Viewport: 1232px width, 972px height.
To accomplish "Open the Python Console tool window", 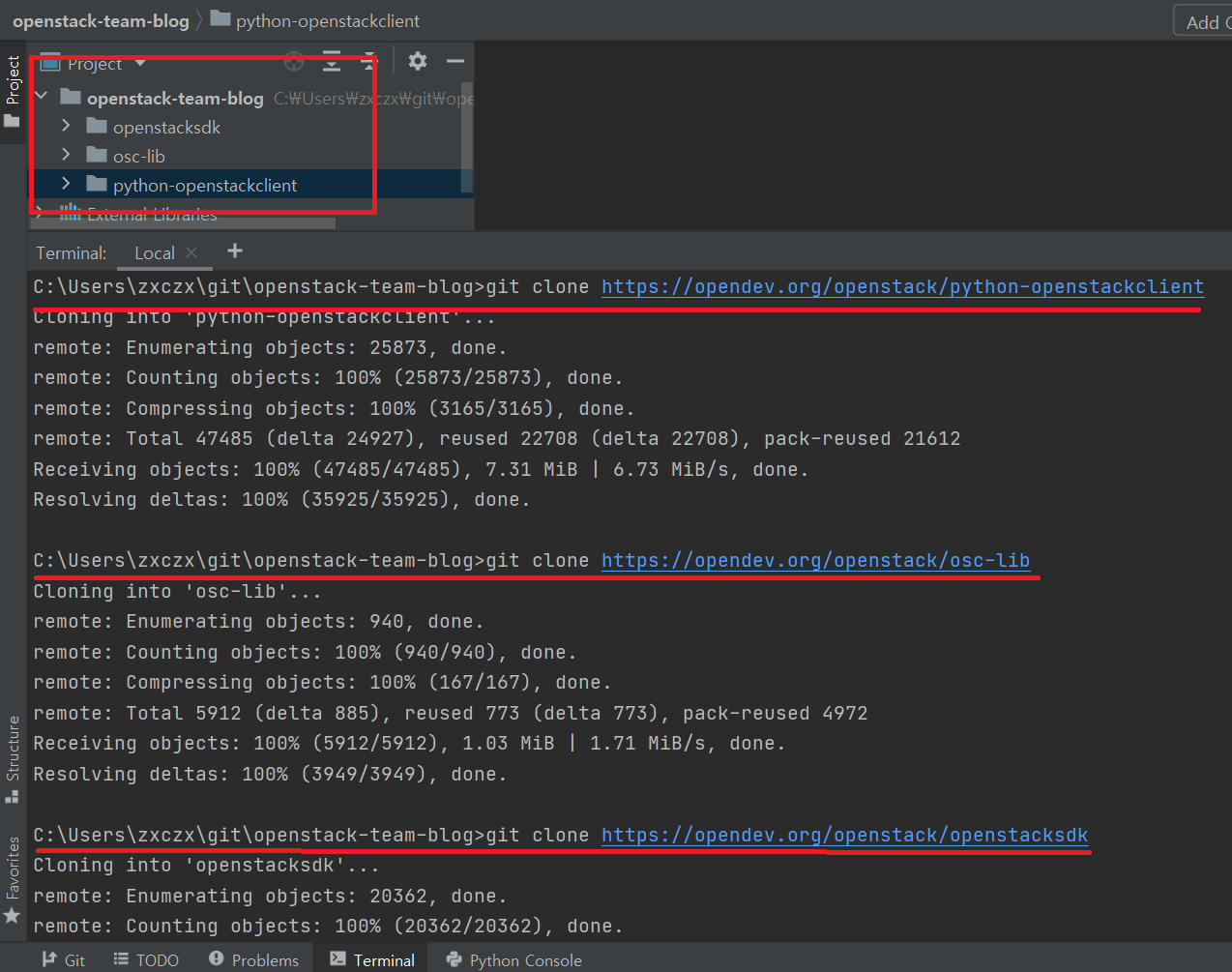I will pyautogui.click(x=514, y=959).
